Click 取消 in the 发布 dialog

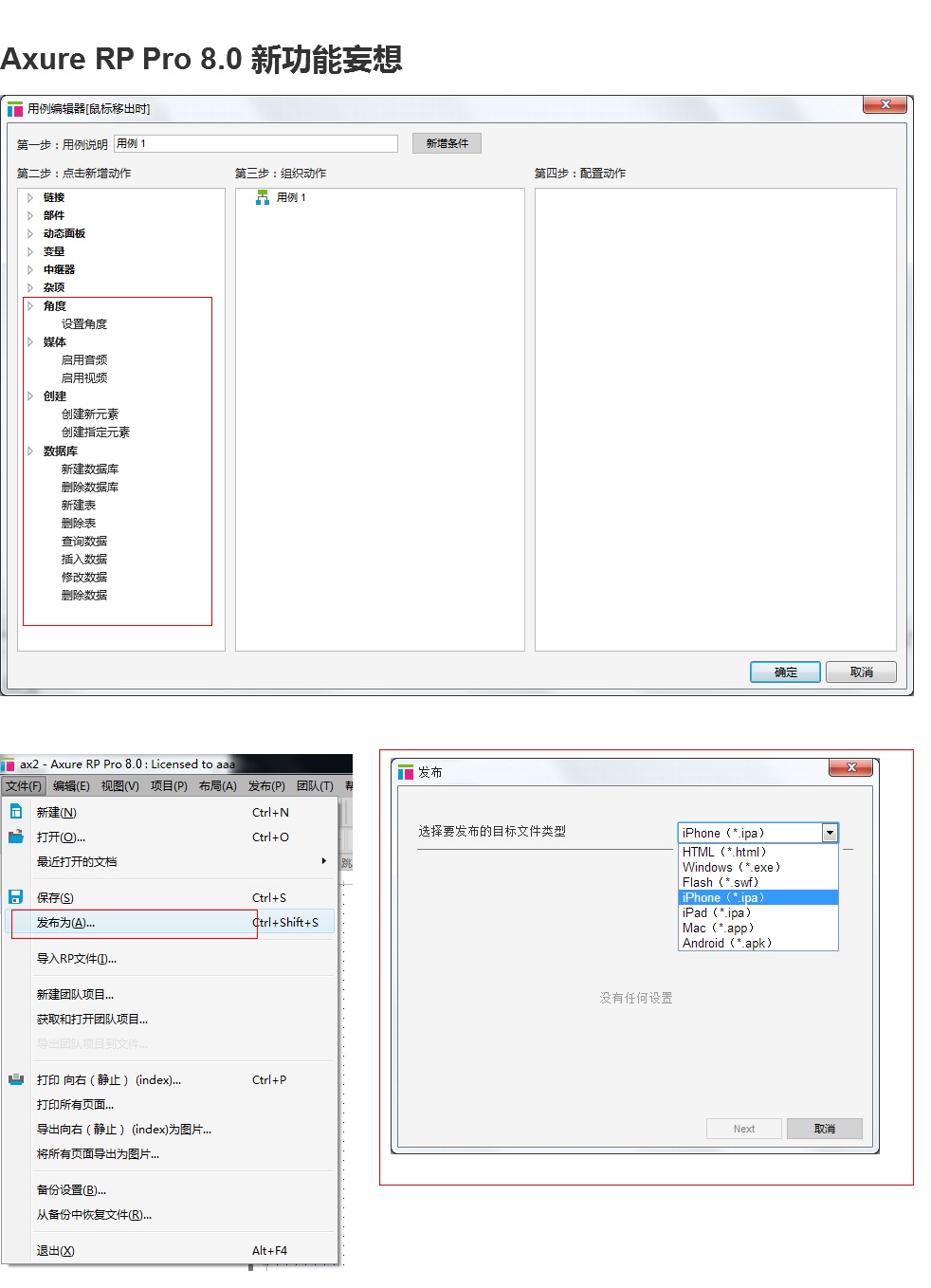[825, 1129]
